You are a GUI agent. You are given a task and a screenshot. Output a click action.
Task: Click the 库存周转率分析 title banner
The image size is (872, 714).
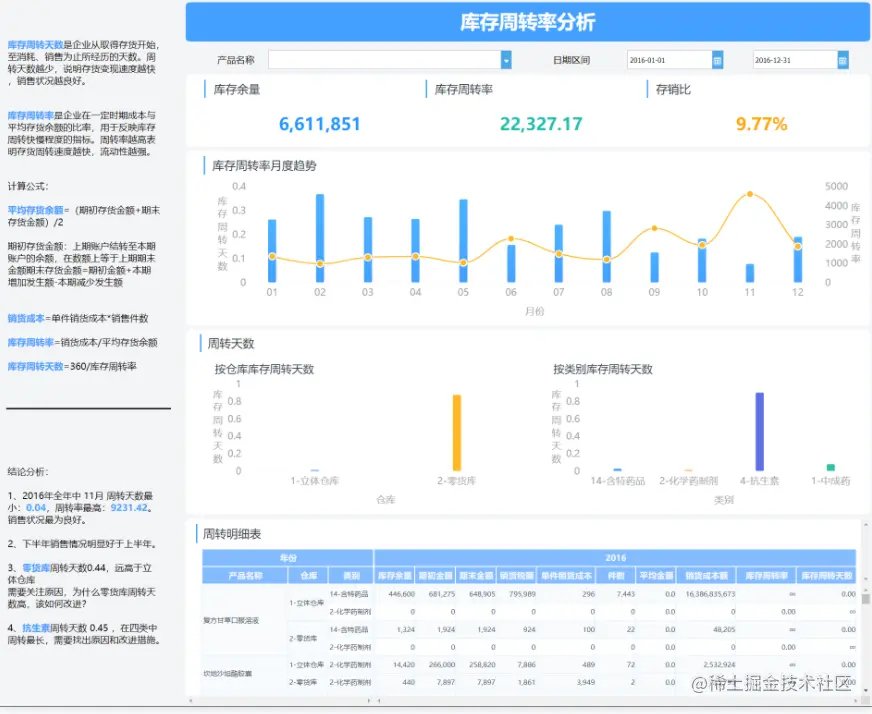(x=528, y=22)
